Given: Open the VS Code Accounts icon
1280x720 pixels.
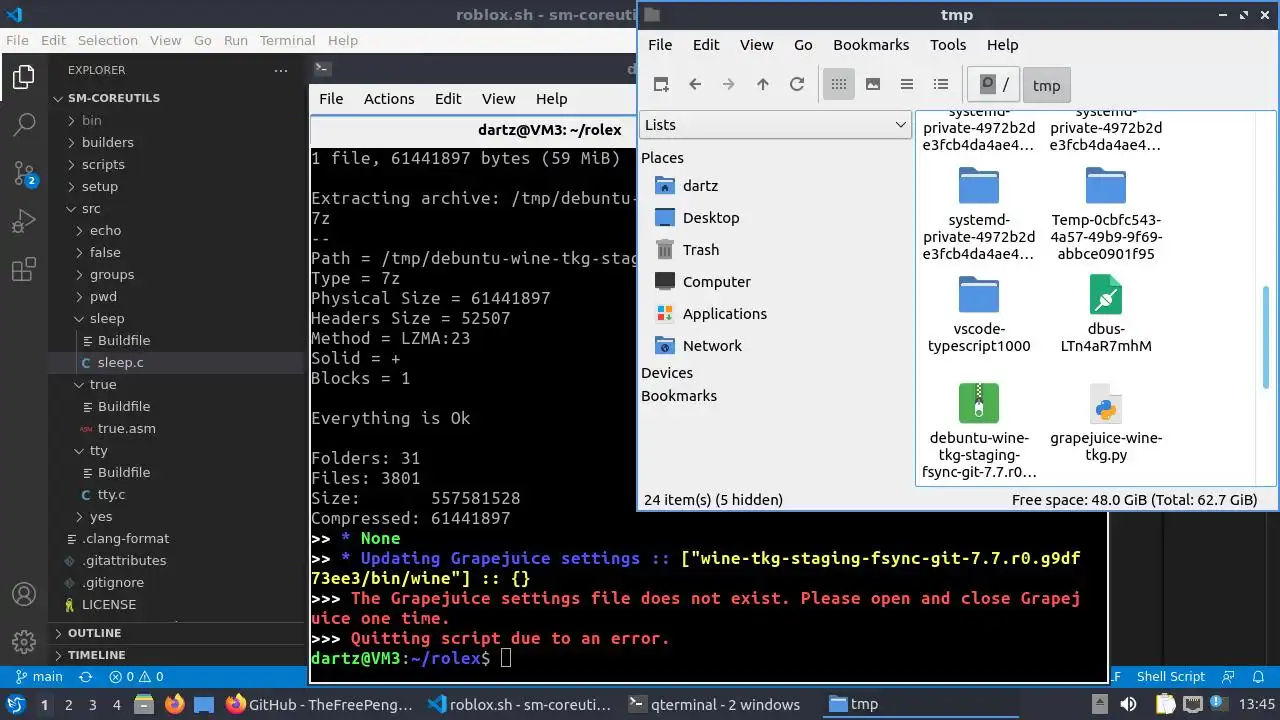Looking at the screenshot, I should [x=24, y=594].
